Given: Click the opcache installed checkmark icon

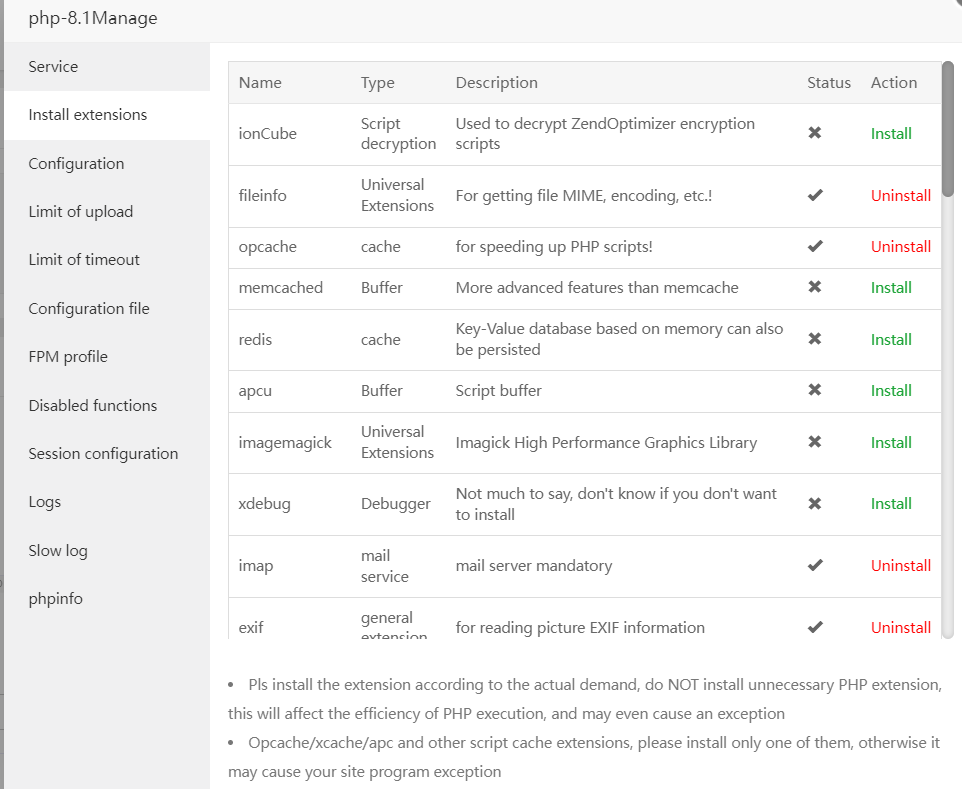Looking at the screenshot, I should pos(815,246).
